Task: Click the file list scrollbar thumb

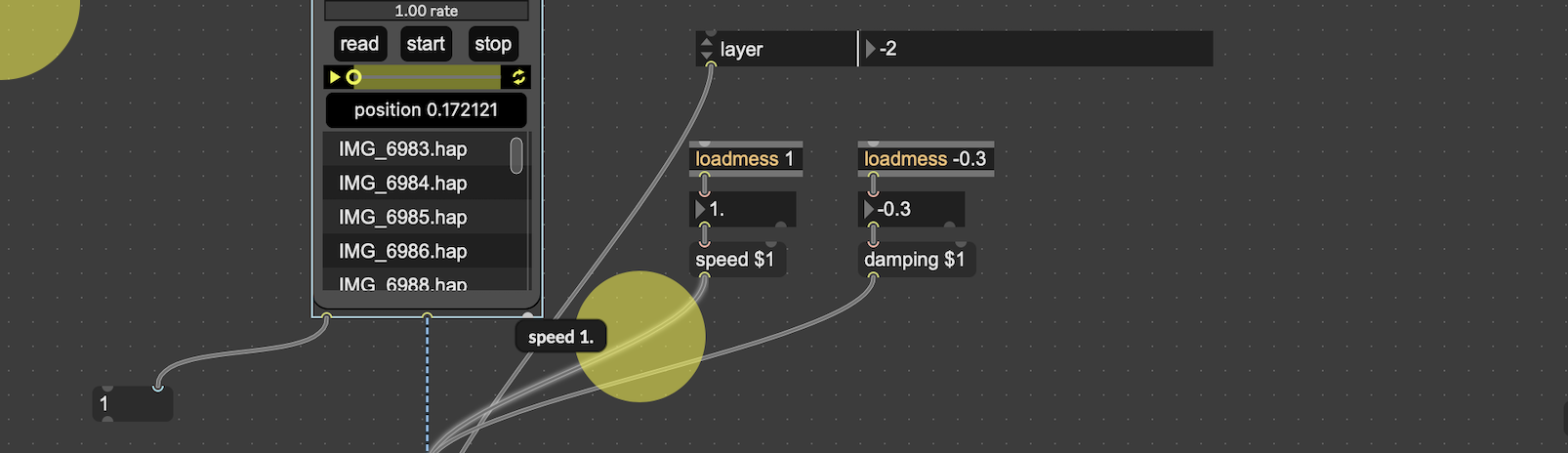Action: pyautogui.click(x=516, y=155)
